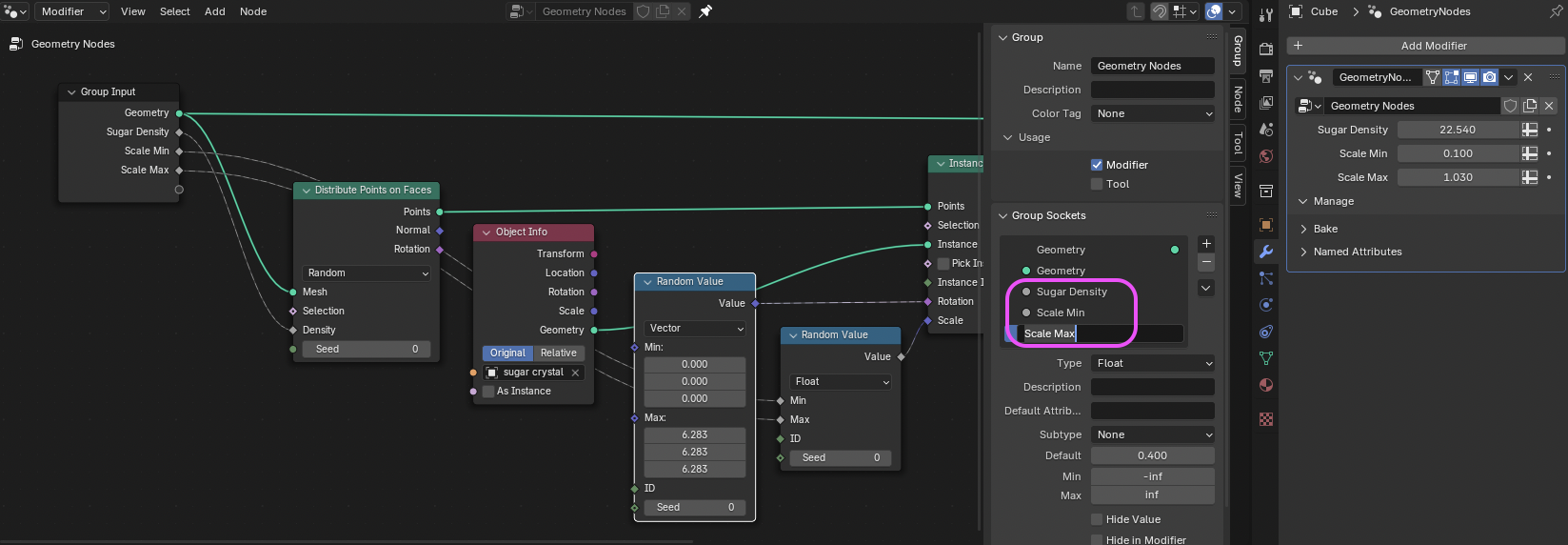The width and height of the screenshot is (1568, 545).
Task: Open the Scene properties tab
Action: click(1265, 130)
